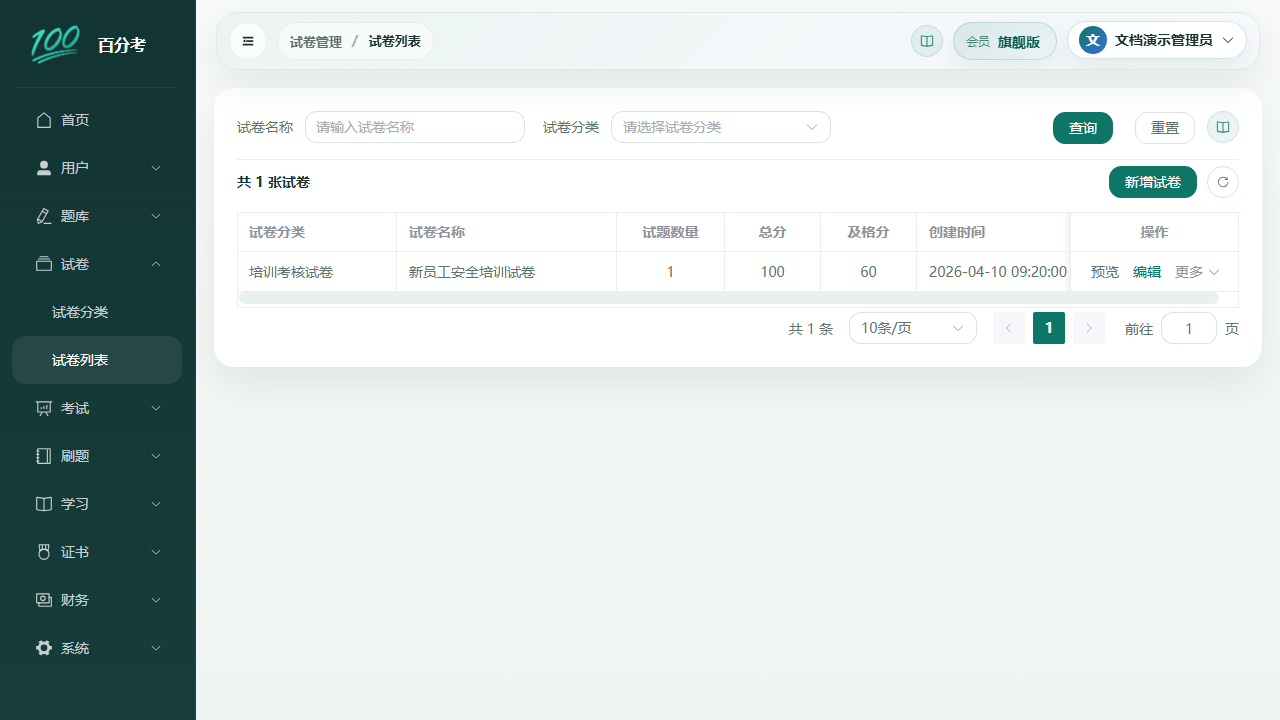Image resolution: width=1280 pixels, height=720 pixels.
Task: Click the 2026-04-10 09:20:00 cell
Action: click(993, 272)
